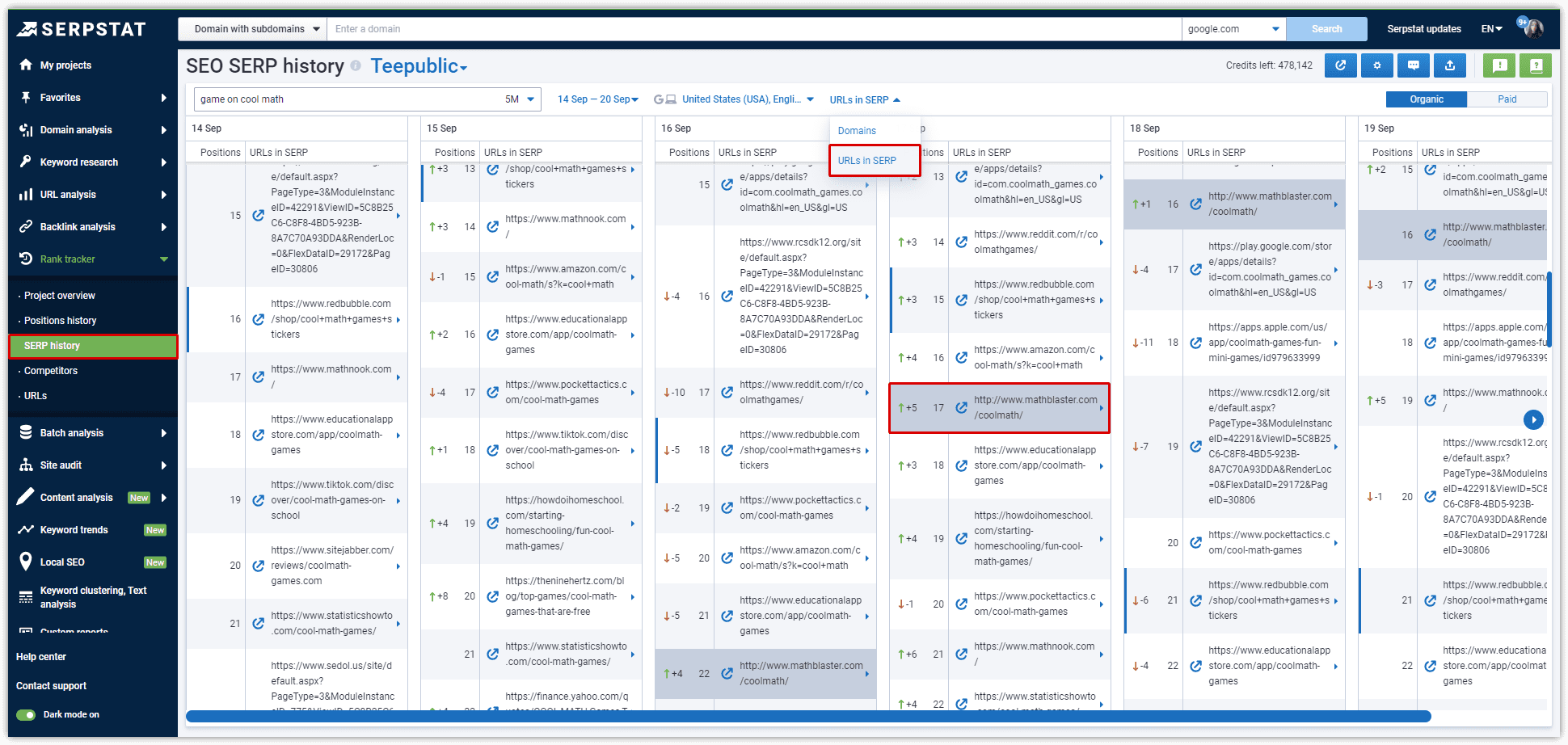Screen dimensions: 1568x745
Task: Open the Domain with subdomains dropdown
Action: (x=252, y=29)
